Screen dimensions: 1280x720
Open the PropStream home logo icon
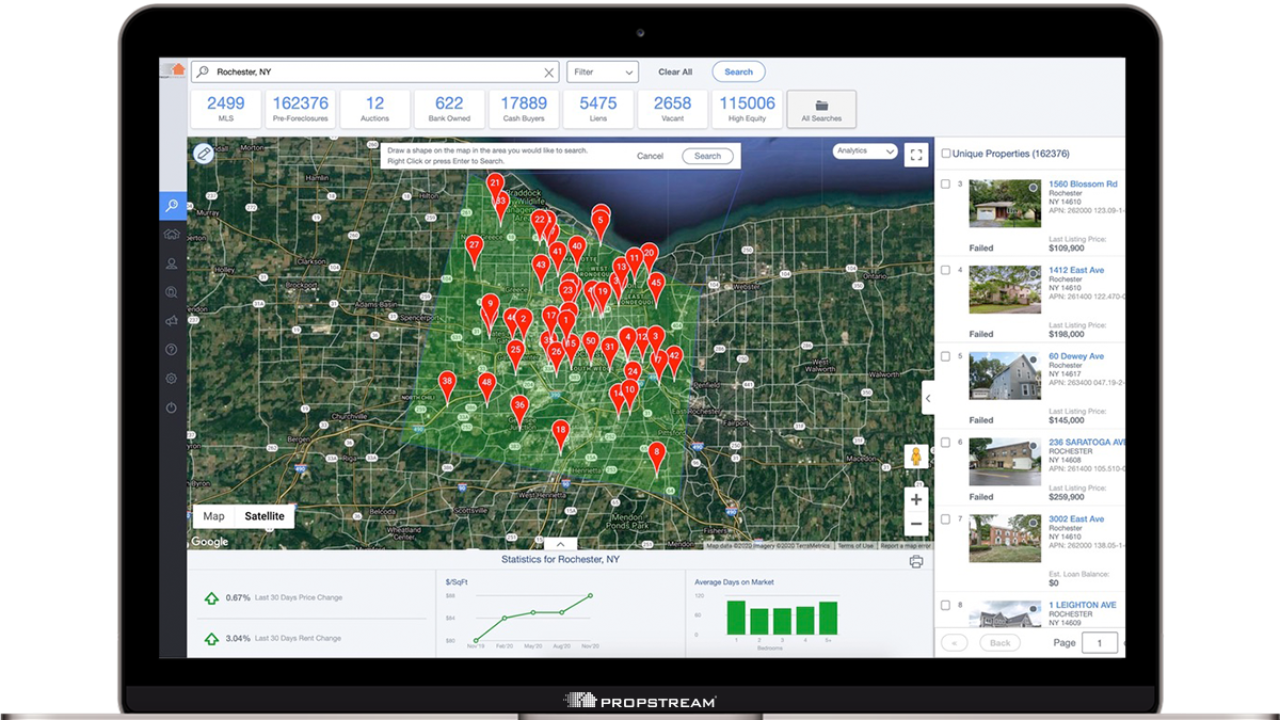click(178, 69)
